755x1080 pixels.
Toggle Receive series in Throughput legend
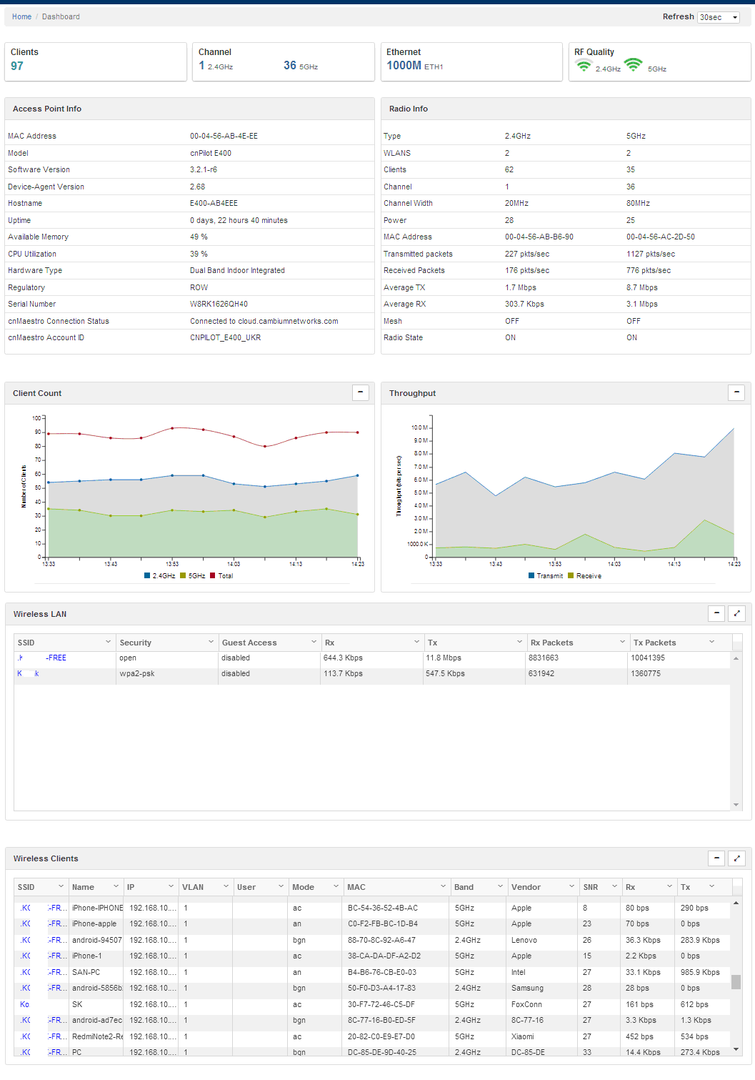pyautogui.click(x=584, y=575)
